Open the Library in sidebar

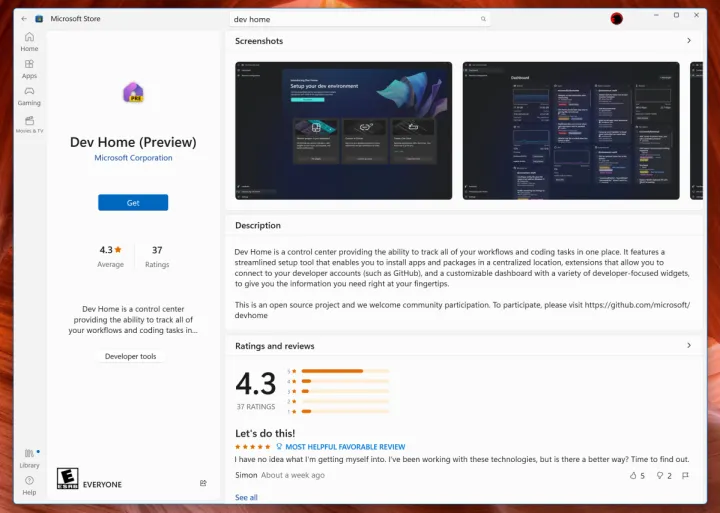coord(29,458)
